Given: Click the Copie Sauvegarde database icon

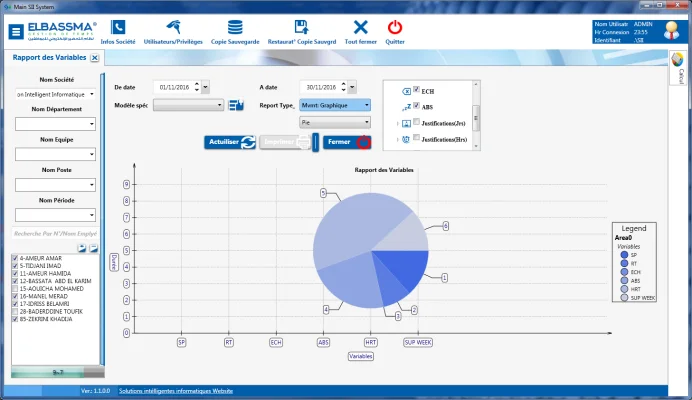Looking at the screenshot, I should pyautogui.click(x=234, y=28).
